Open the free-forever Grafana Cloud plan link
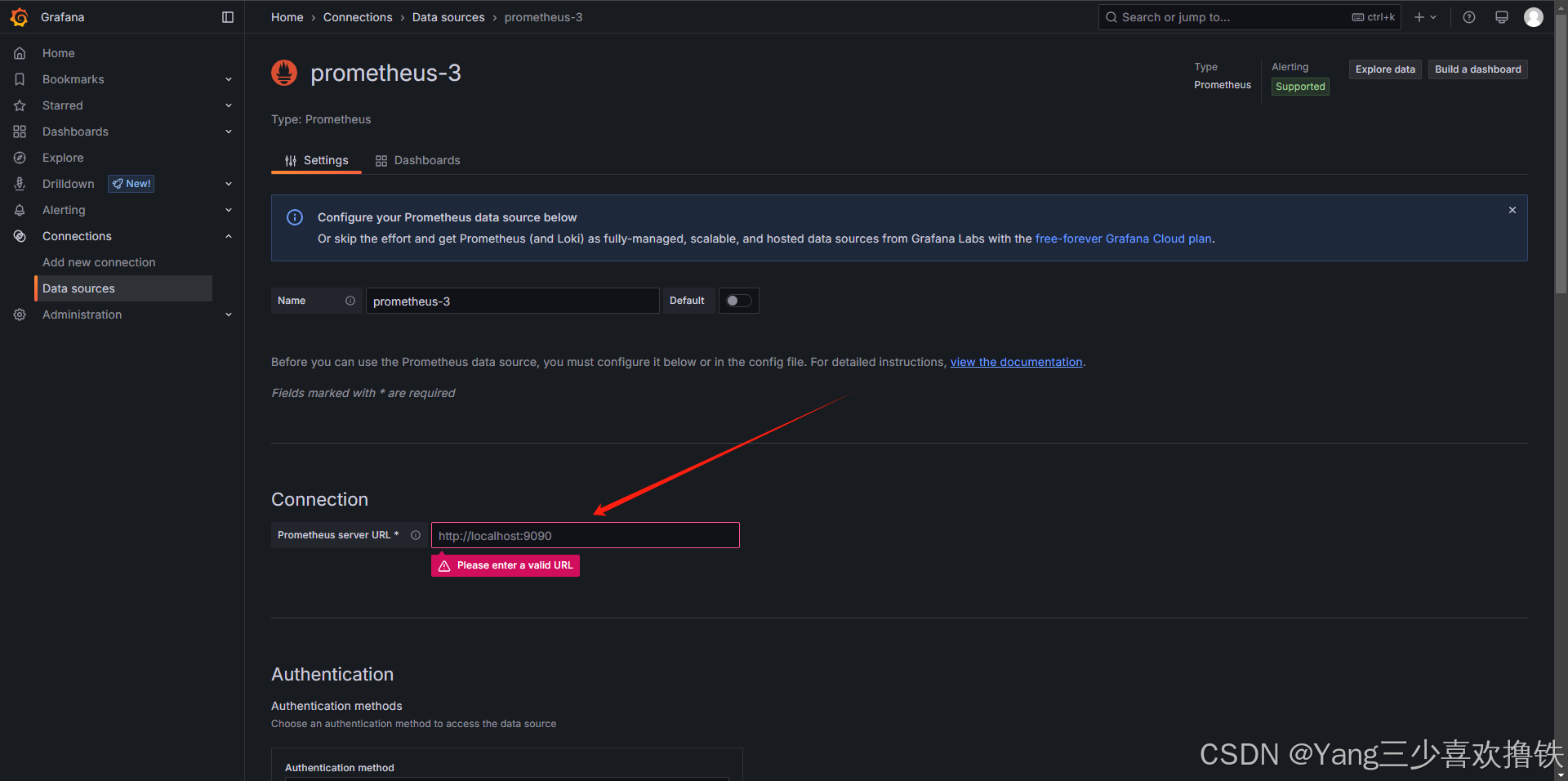The image size is (1568, 781). coord(1123,239)
